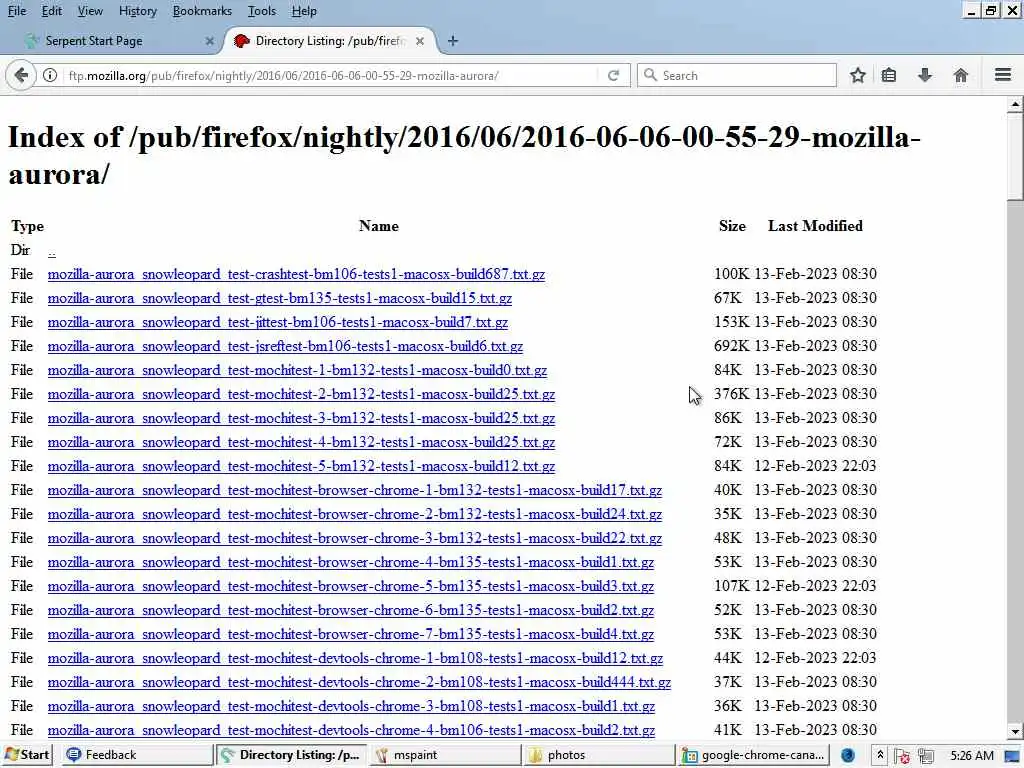This screenshot has width=1024, height=768.
Task: Open mochitest-browser-chrome-5 build3 link
Action: pyautogui.click(x=351, y=586)
